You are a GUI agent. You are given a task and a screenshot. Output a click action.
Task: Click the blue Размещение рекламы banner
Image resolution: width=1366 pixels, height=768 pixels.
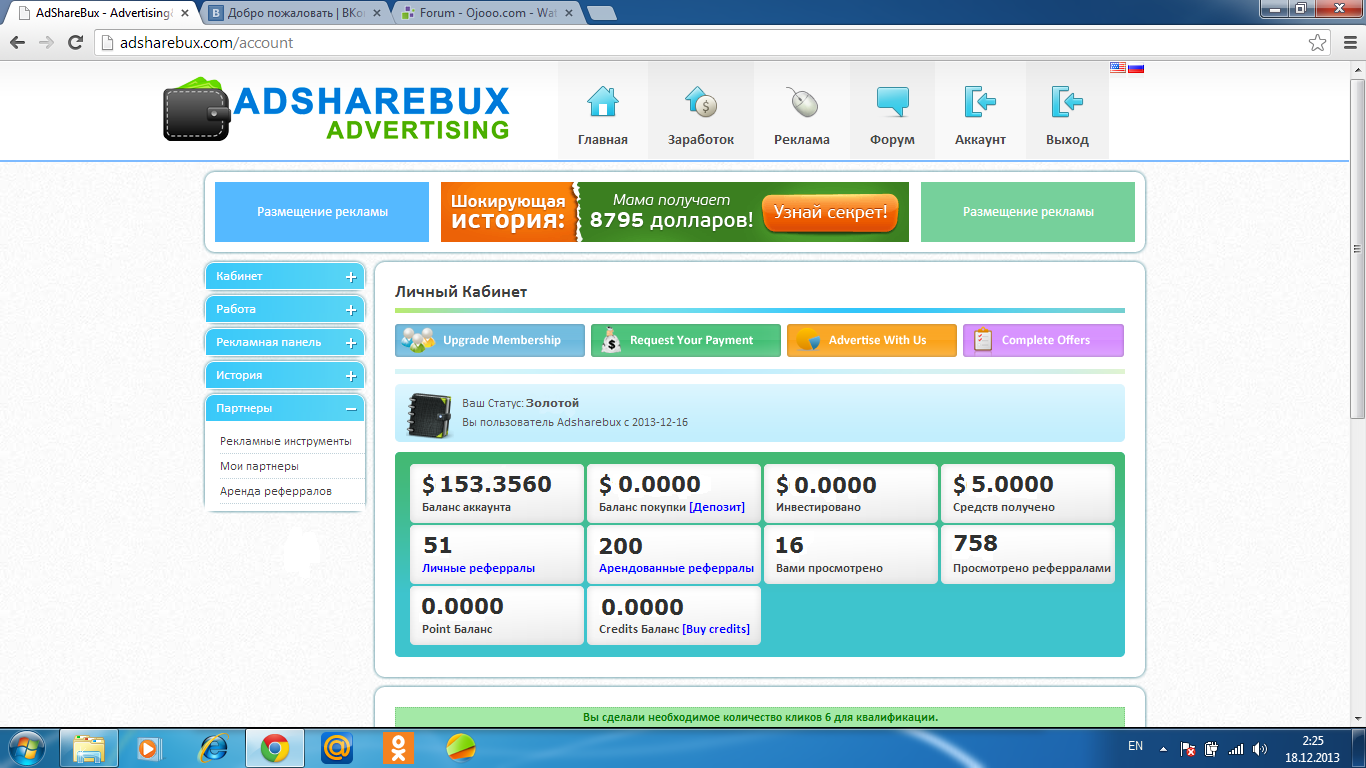coord(322,212)
